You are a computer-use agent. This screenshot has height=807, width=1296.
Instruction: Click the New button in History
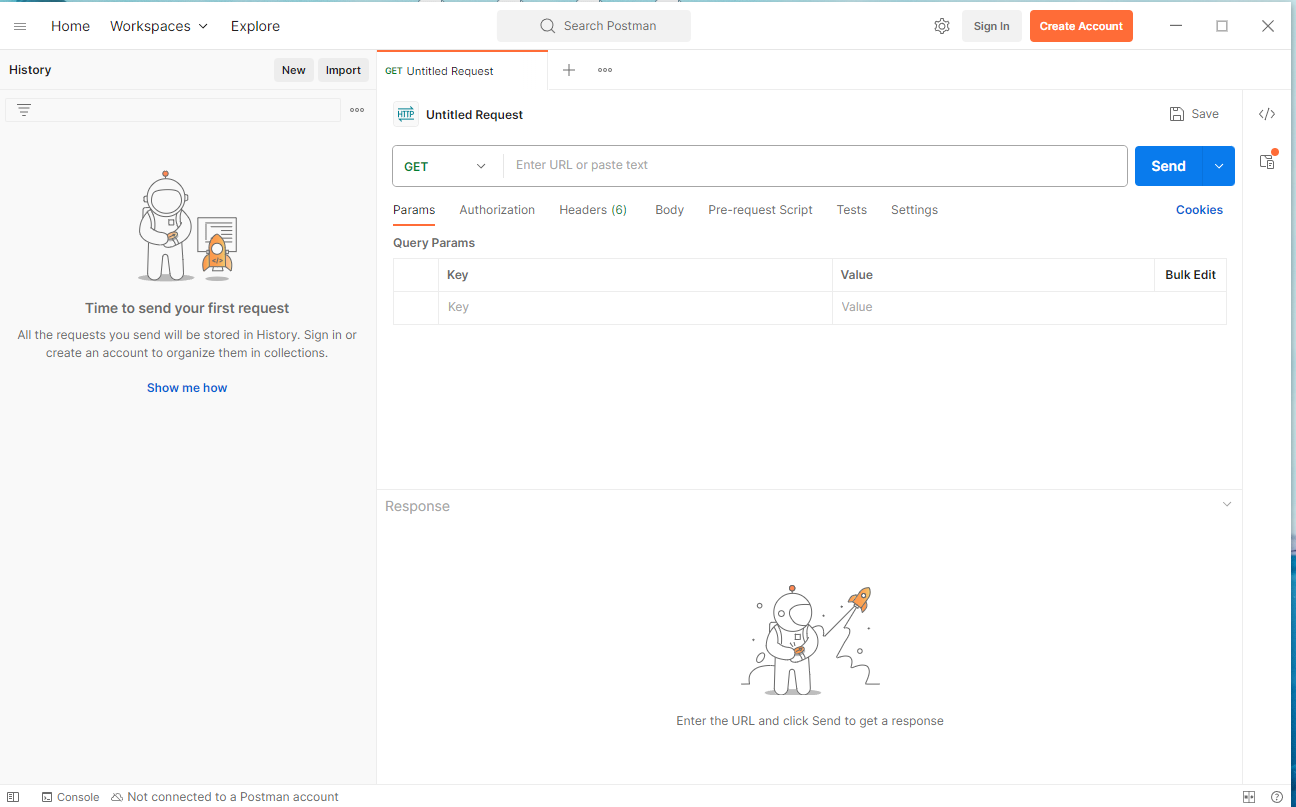[293, 70]
